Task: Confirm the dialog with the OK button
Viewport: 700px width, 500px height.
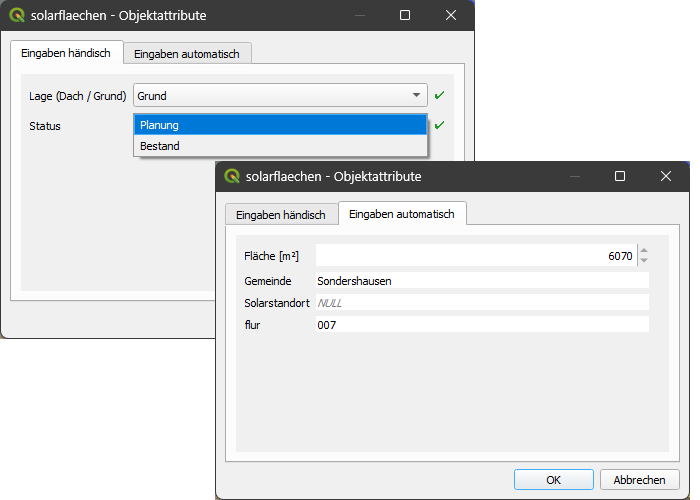Action: point(554,480)
